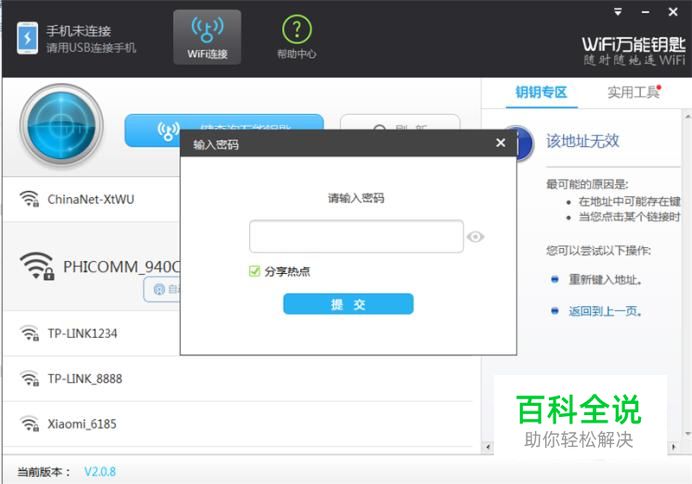Select the PHICOMM_940C network name

coord(122,266)
